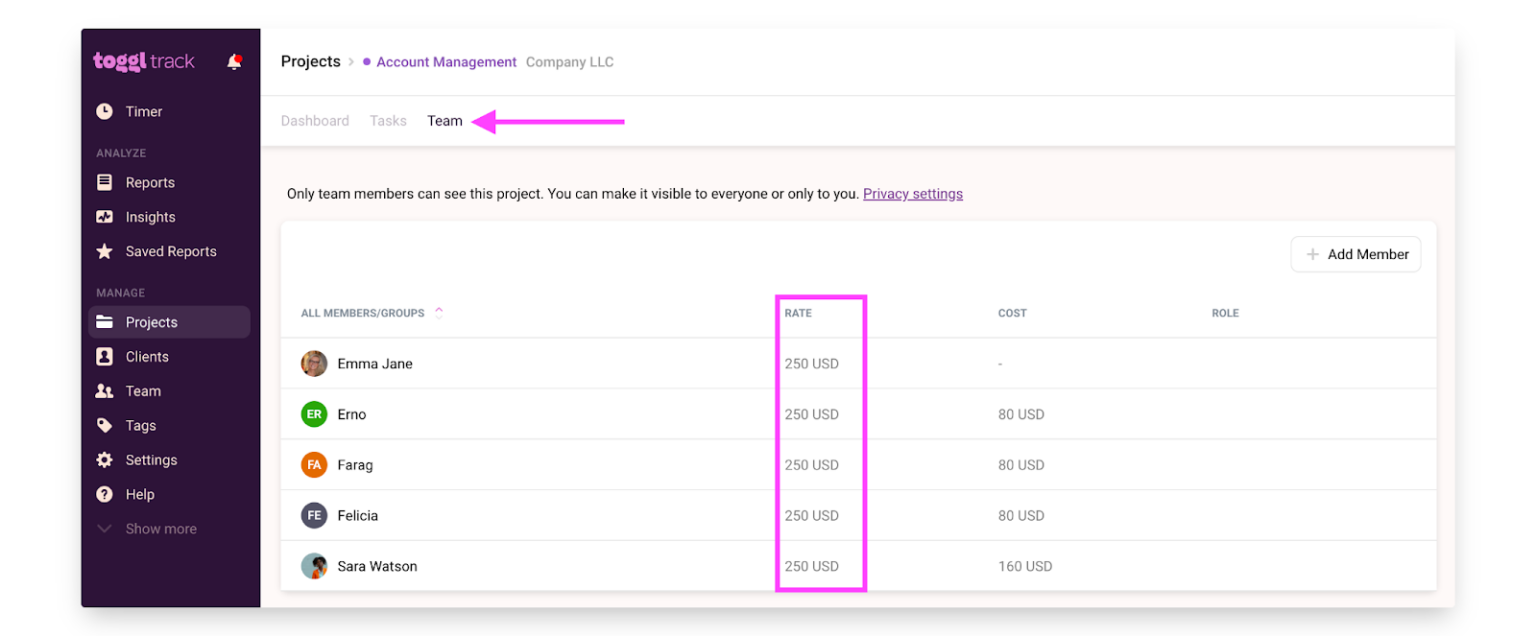Click the notification bell
The width and height of the screenshot is (1536, 636).
[234, 60]
